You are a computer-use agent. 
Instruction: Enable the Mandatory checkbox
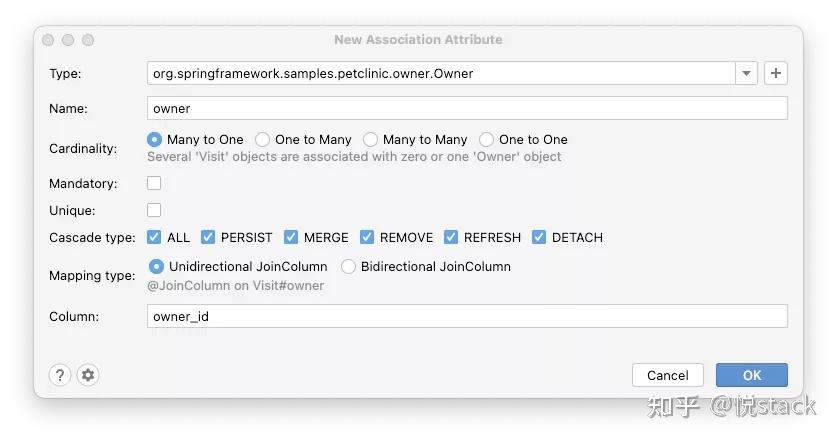(154, 183)
